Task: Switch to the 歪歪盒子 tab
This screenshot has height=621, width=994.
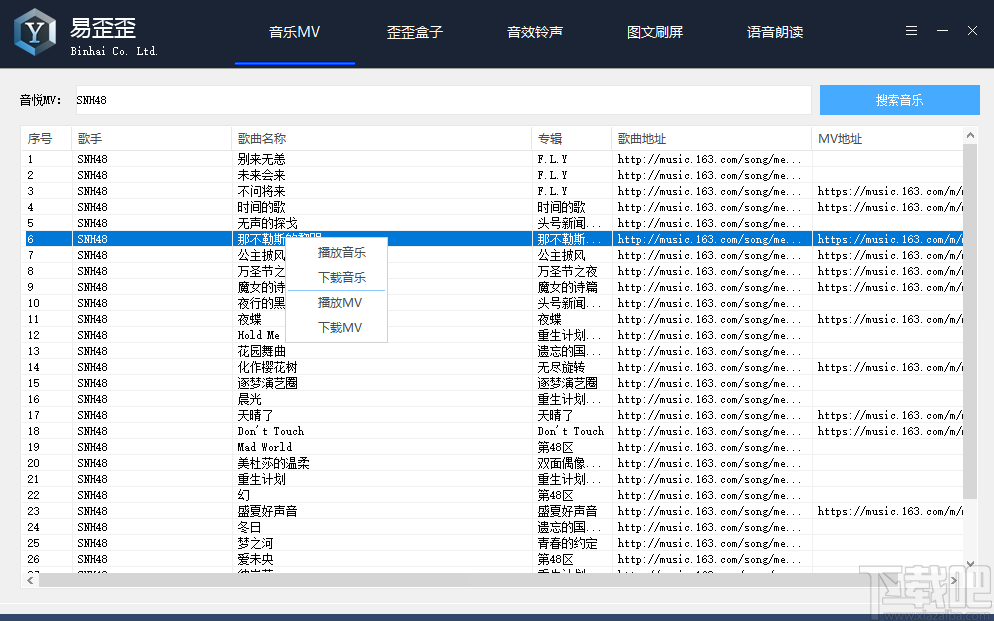Action: click(x=414, y=31)
